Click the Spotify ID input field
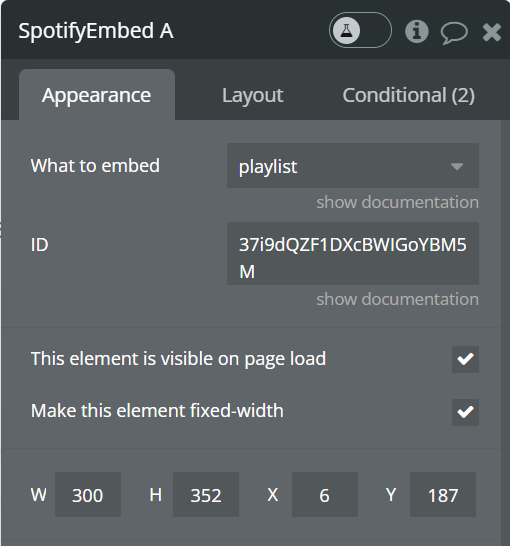510x546 pixels. click(353, 254)
